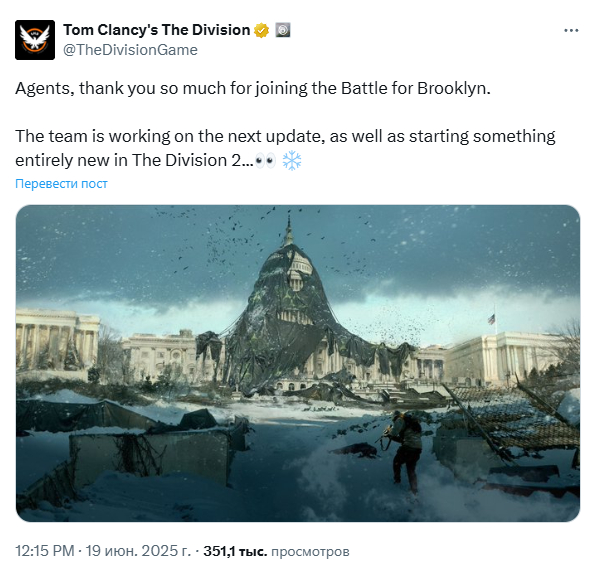Click the просмотров views label

pos(310,551)
